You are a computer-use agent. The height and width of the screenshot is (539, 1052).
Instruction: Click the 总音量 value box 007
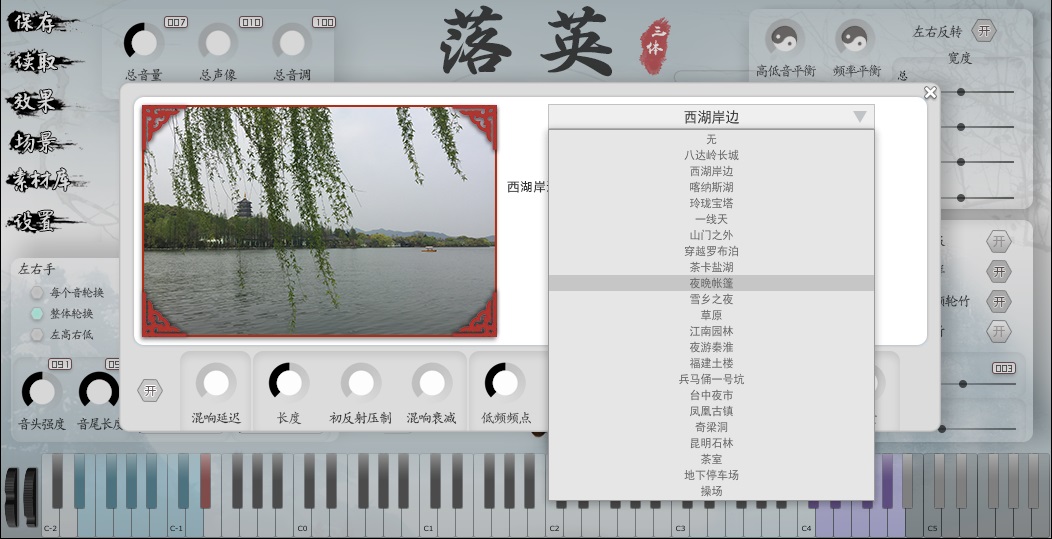click(x=176, y=22)
